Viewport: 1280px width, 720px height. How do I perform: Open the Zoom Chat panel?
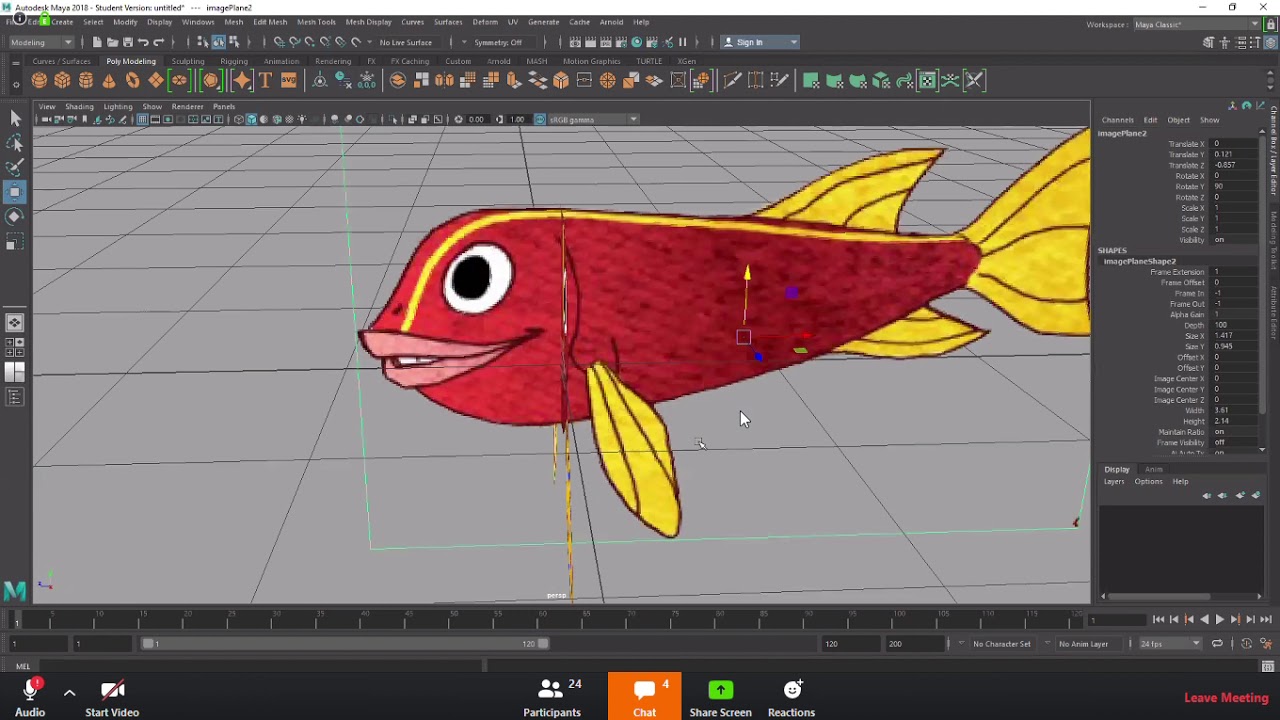coord(644,696)
